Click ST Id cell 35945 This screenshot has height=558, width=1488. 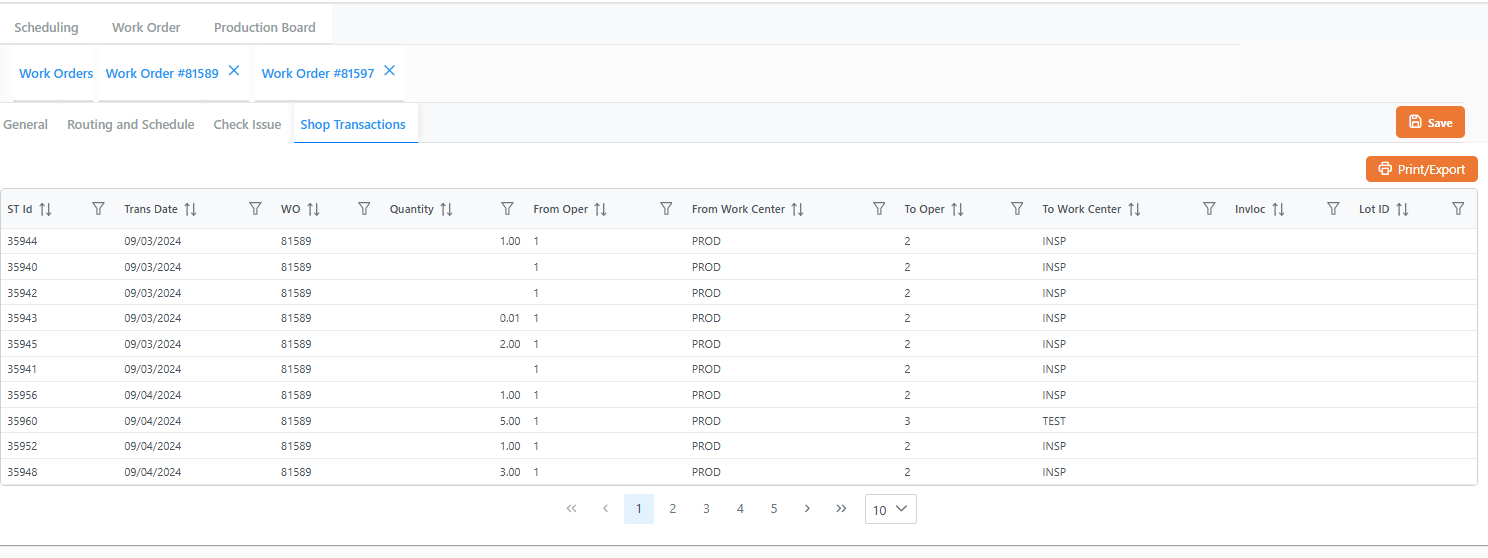pos(22,344)
